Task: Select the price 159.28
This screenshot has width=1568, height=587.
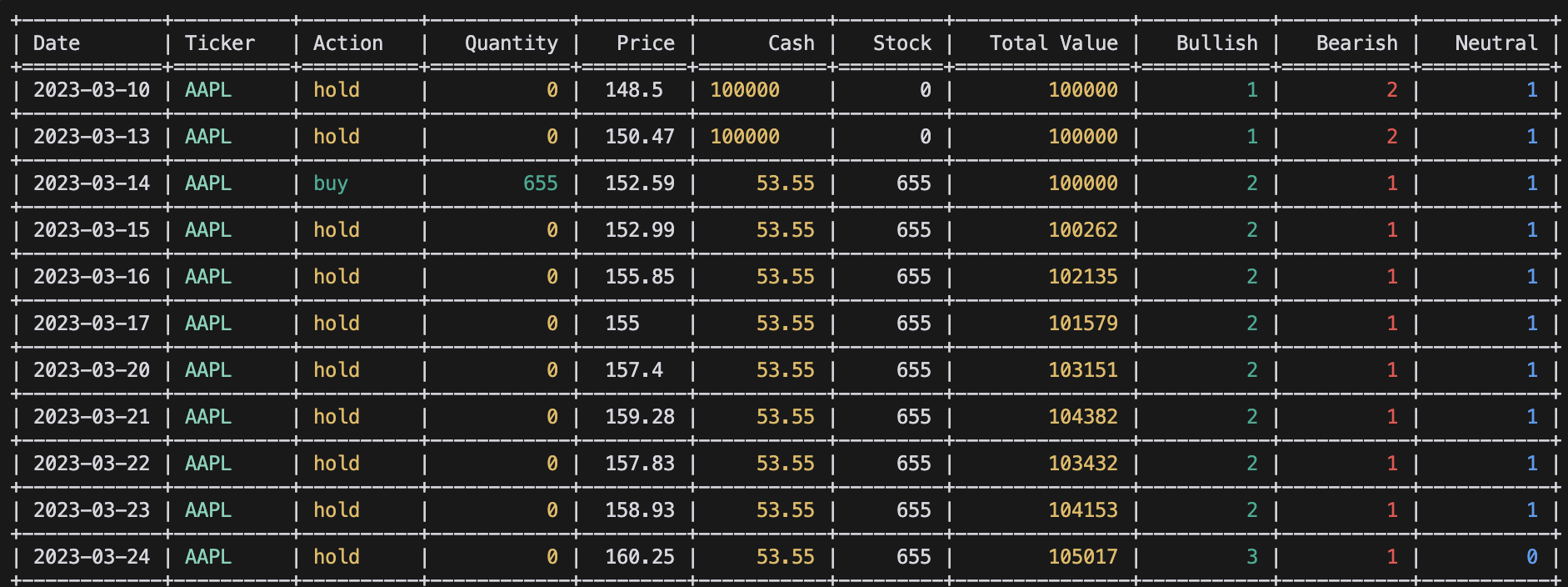Action: coord(639,417)
